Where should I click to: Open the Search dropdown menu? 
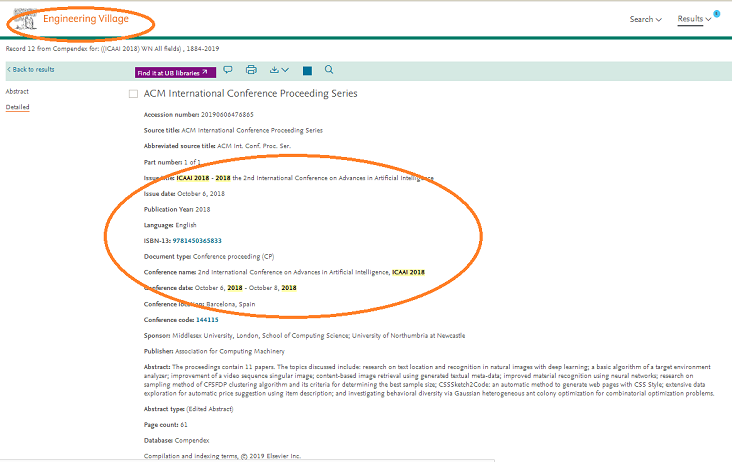[645, 19]
